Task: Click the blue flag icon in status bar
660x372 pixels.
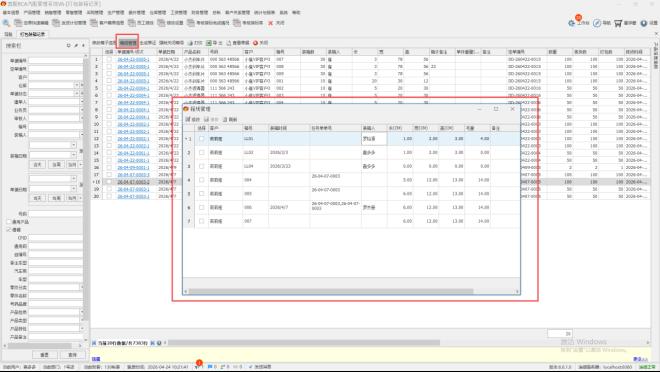Action: pos(210,367)
